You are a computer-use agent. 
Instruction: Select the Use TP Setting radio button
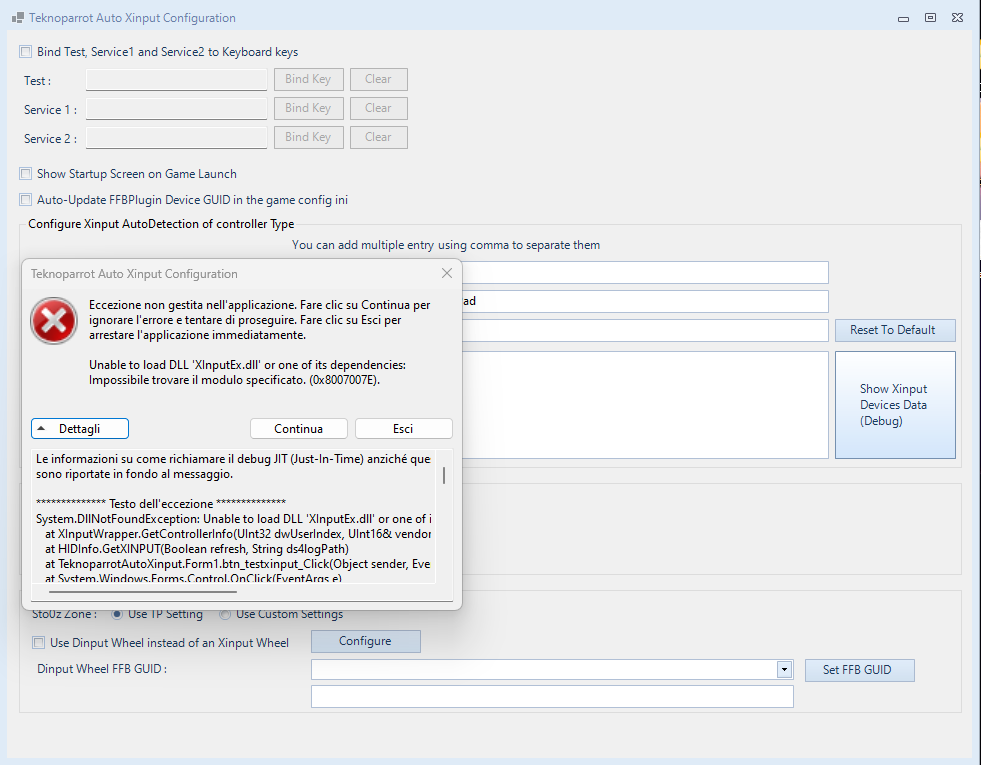pyautogui.click(x=117, y=614)
